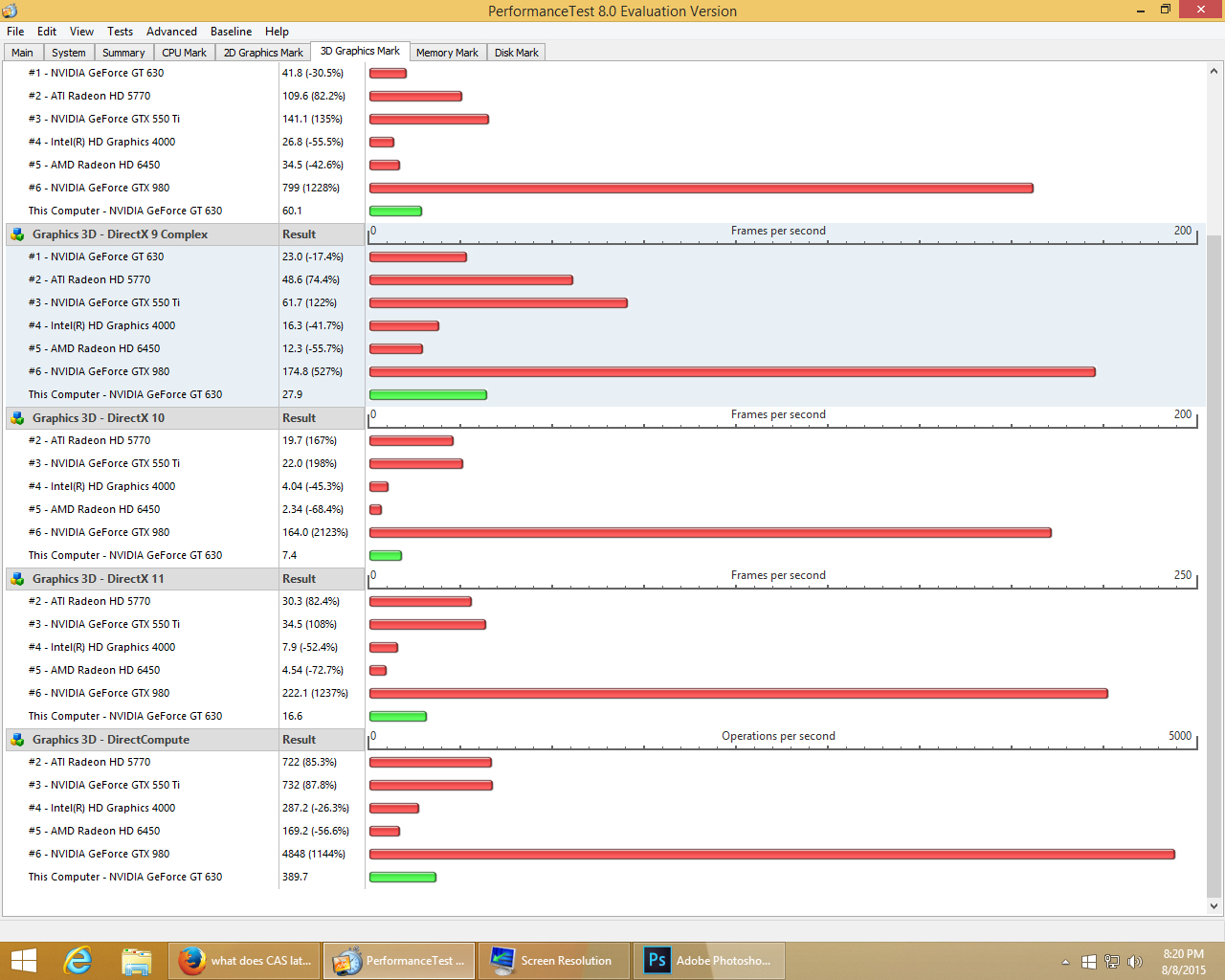Click the Graphics 3D - DirectX 11 section icon
The height and width of the screenshot is (980, 1225).
(17, 579)
